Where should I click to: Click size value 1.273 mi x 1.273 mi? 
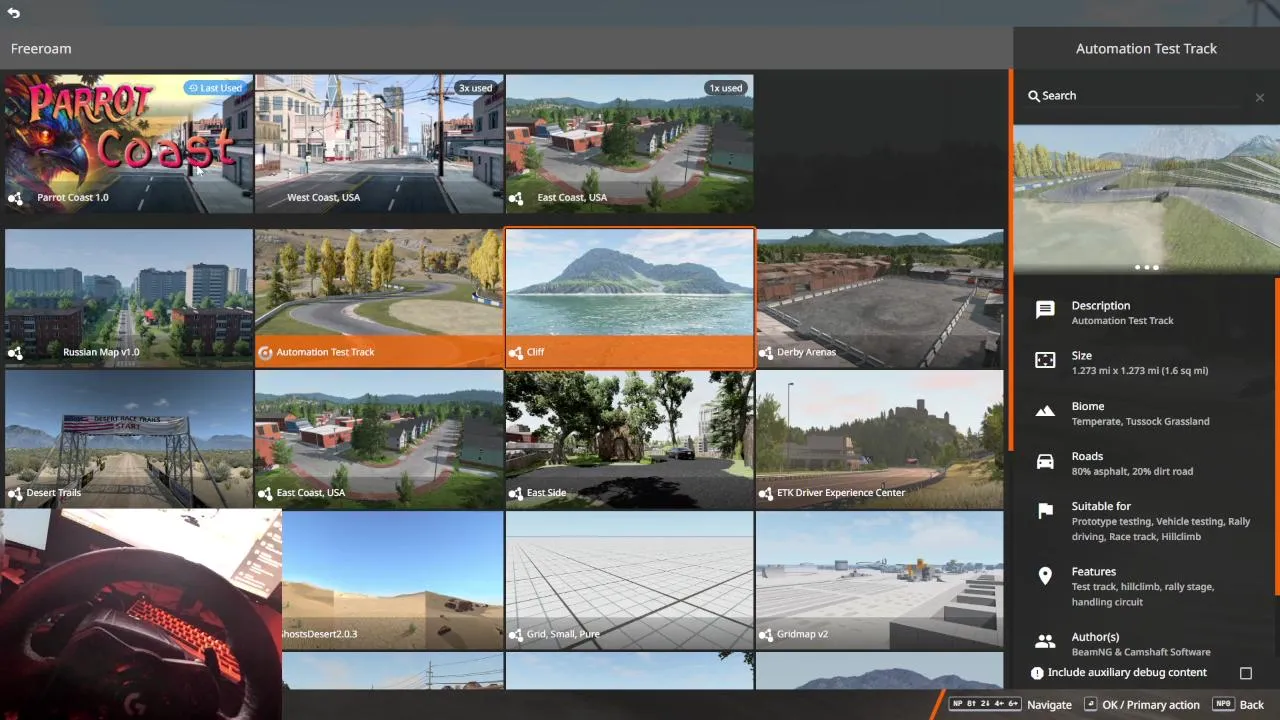[1140, 371]
